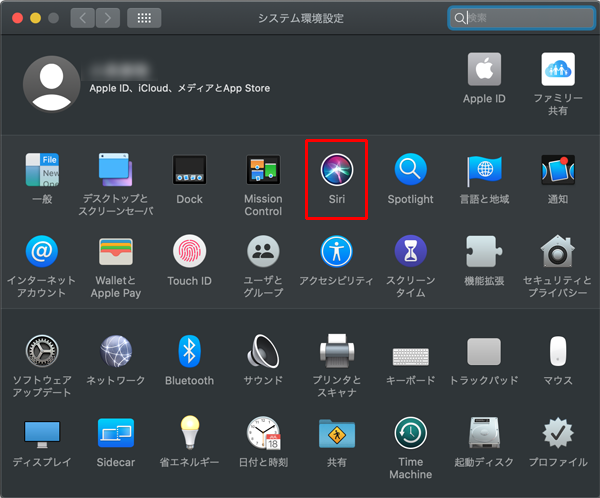Open Touch ID preferences
Viewport: 600px width, 498px height.
[x=189, y=251]
